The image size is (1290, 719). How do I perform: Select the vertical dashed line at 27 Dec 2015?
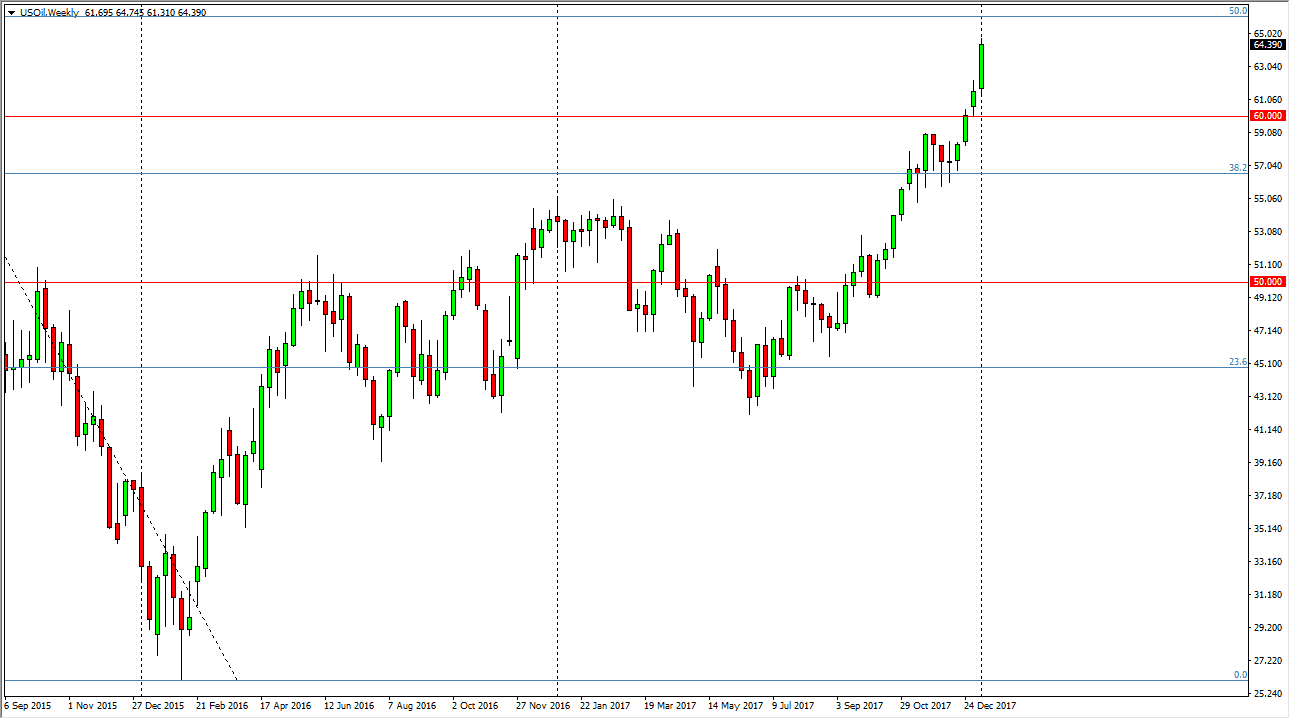pos(141,350)
